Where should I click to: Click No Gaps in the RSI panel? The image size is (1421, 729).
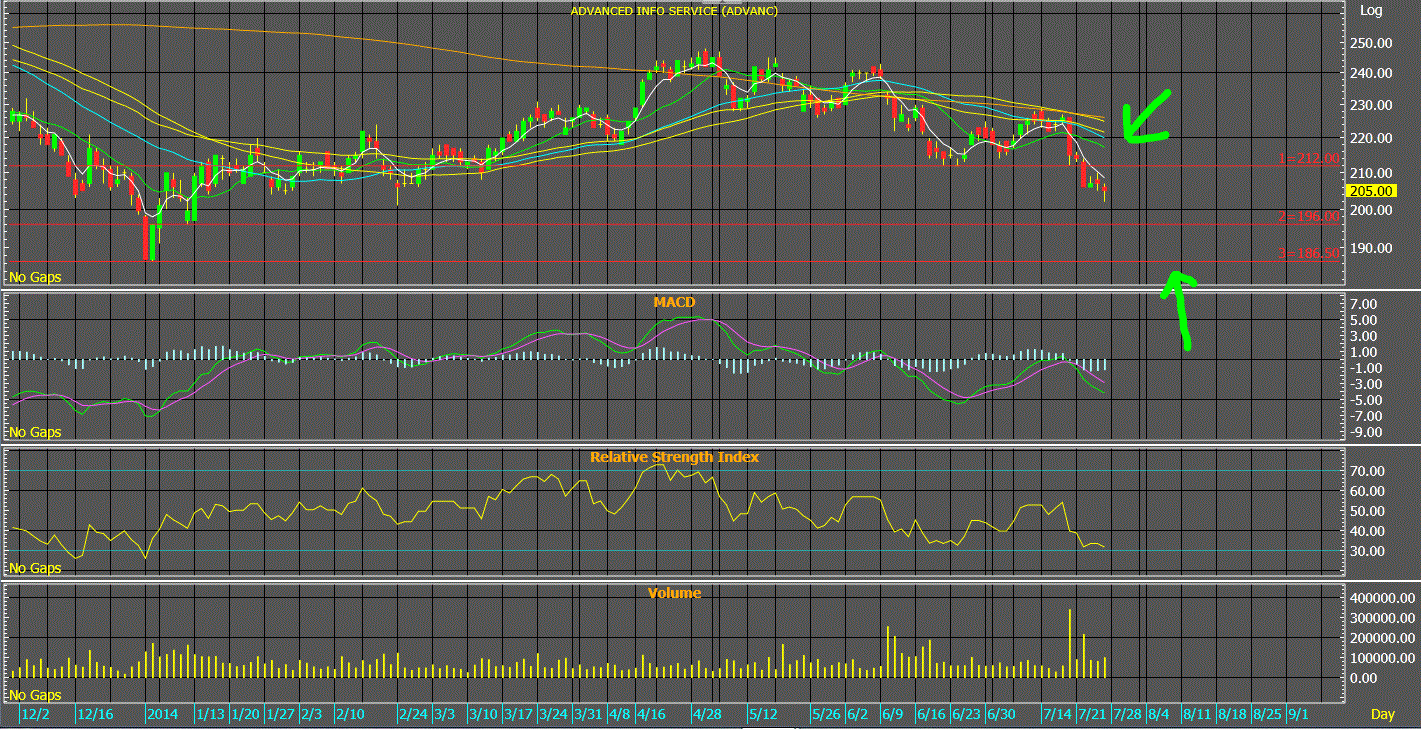click(35, 568)
